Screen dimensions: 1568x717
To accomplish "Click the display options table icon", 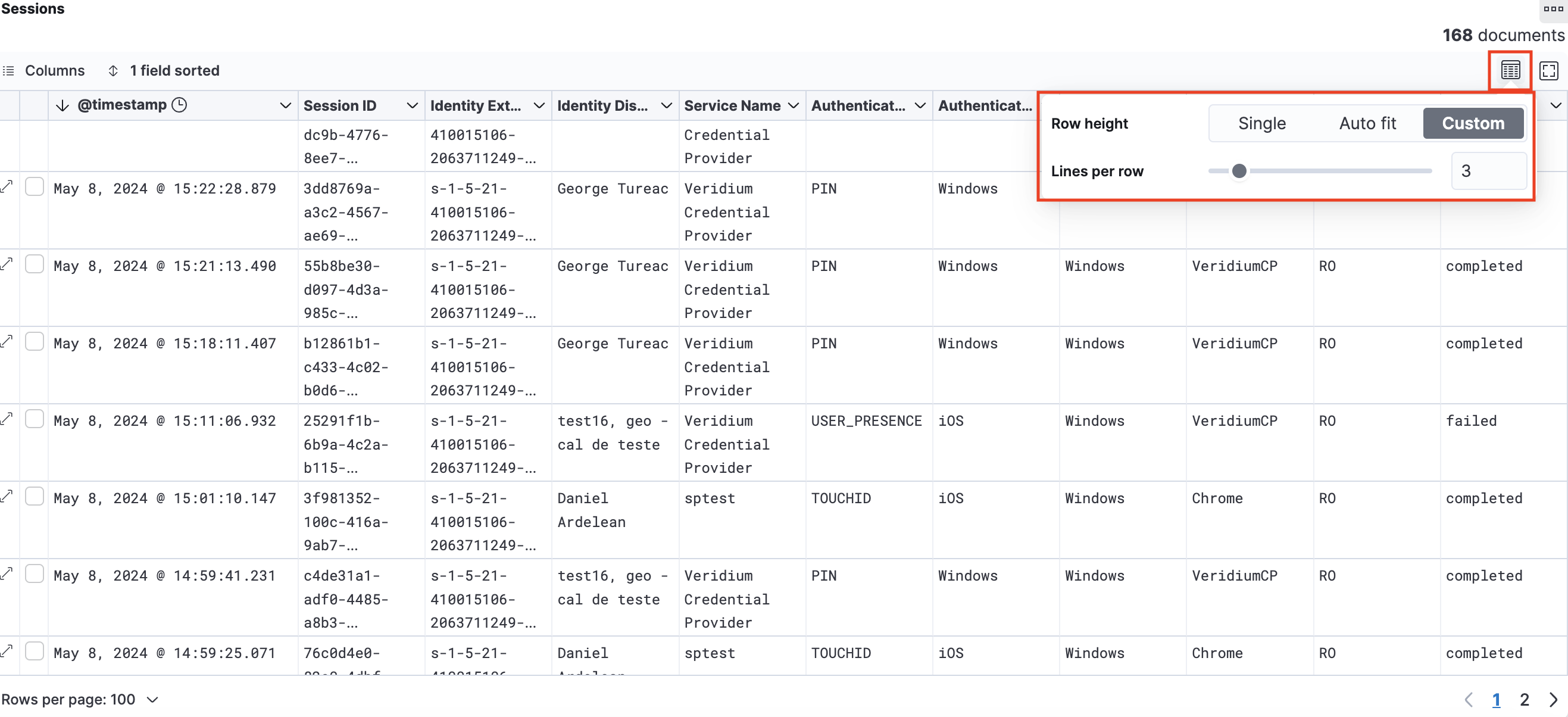I will coord(1510,71).
